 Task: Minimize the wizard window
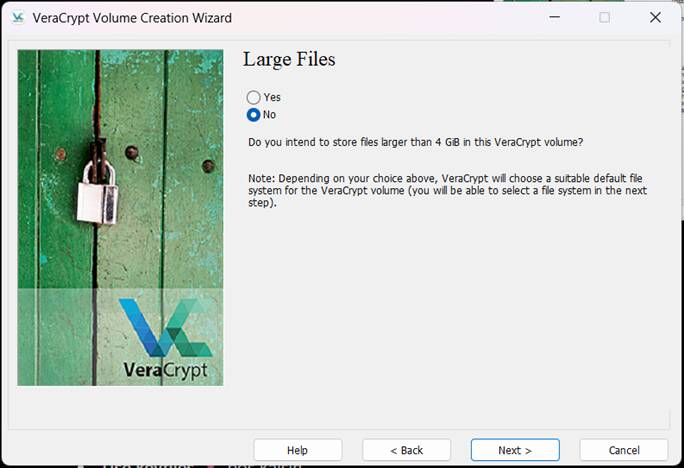(554, 17)
